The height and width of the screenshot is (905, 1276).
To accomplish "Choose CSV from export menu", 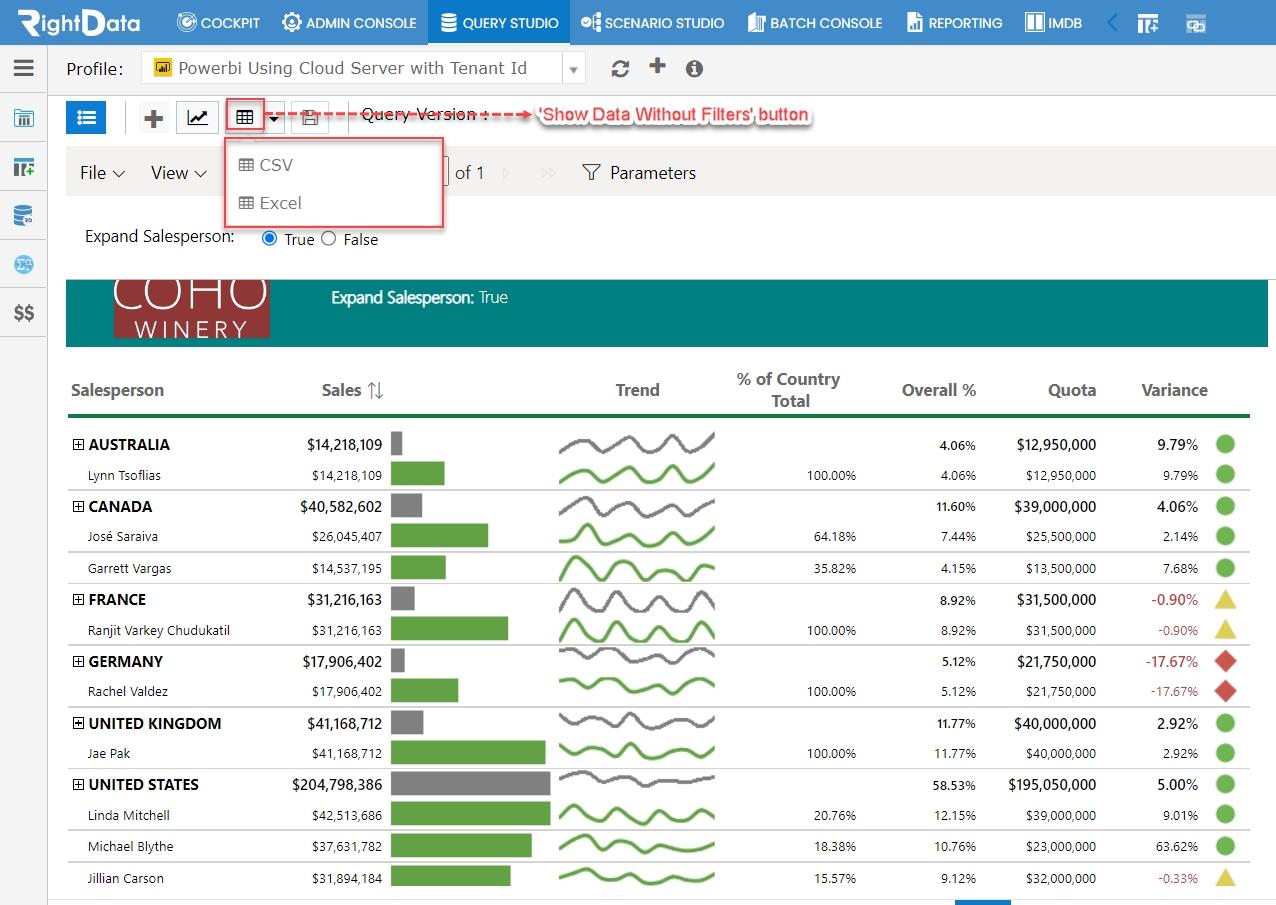I will (x=266, y=165).
